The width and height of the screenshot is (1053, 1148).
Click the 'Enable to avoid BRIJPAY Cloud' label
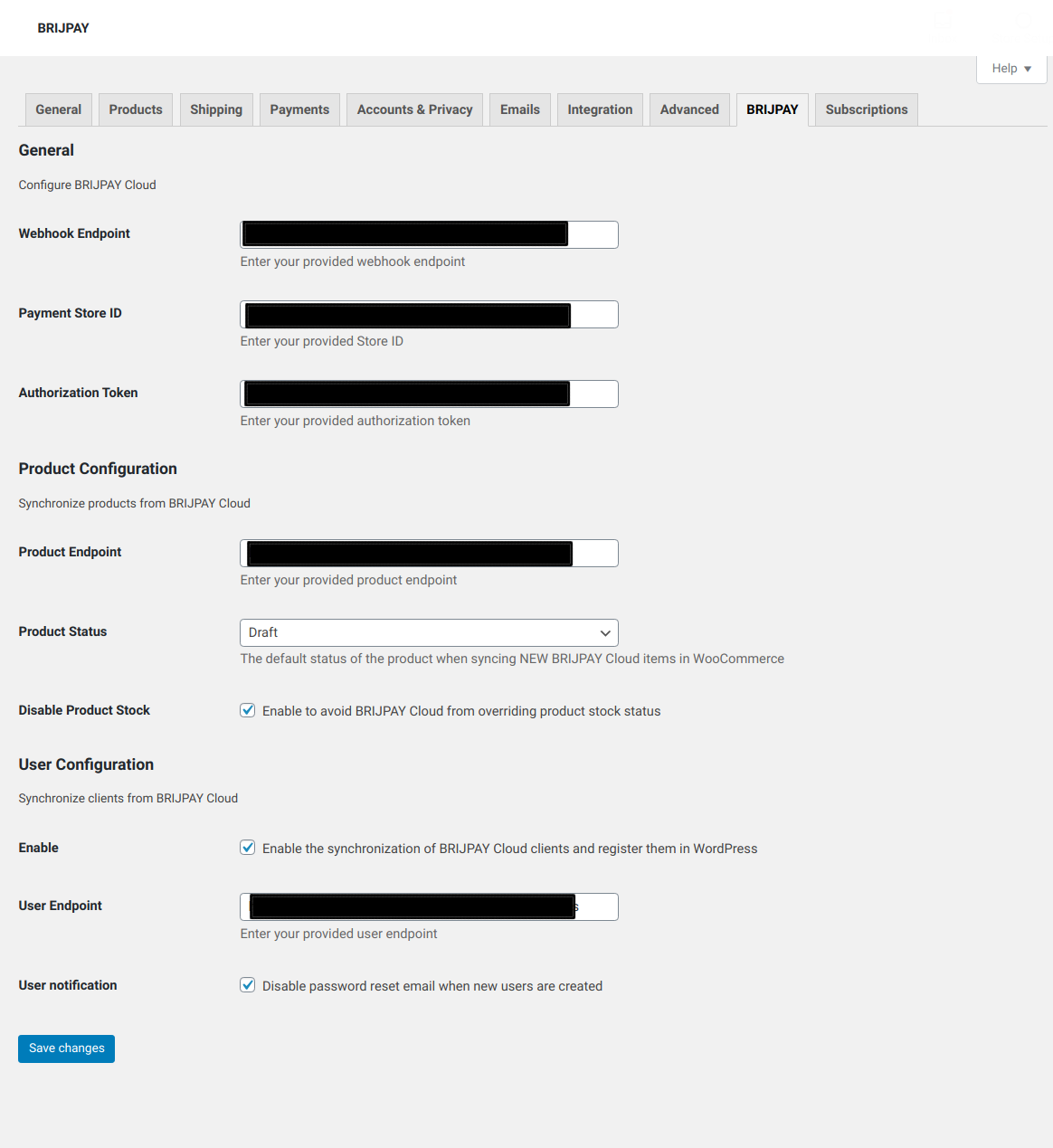pyautogui.click(x=461, y=711)
